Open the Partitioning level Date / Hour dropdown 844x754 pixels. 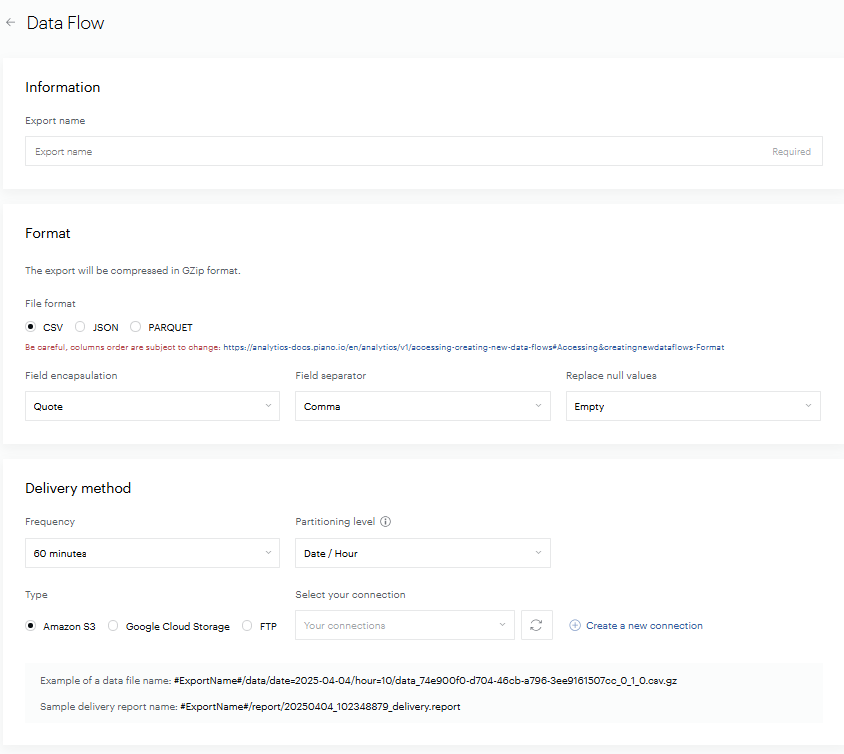pos(422,553)
